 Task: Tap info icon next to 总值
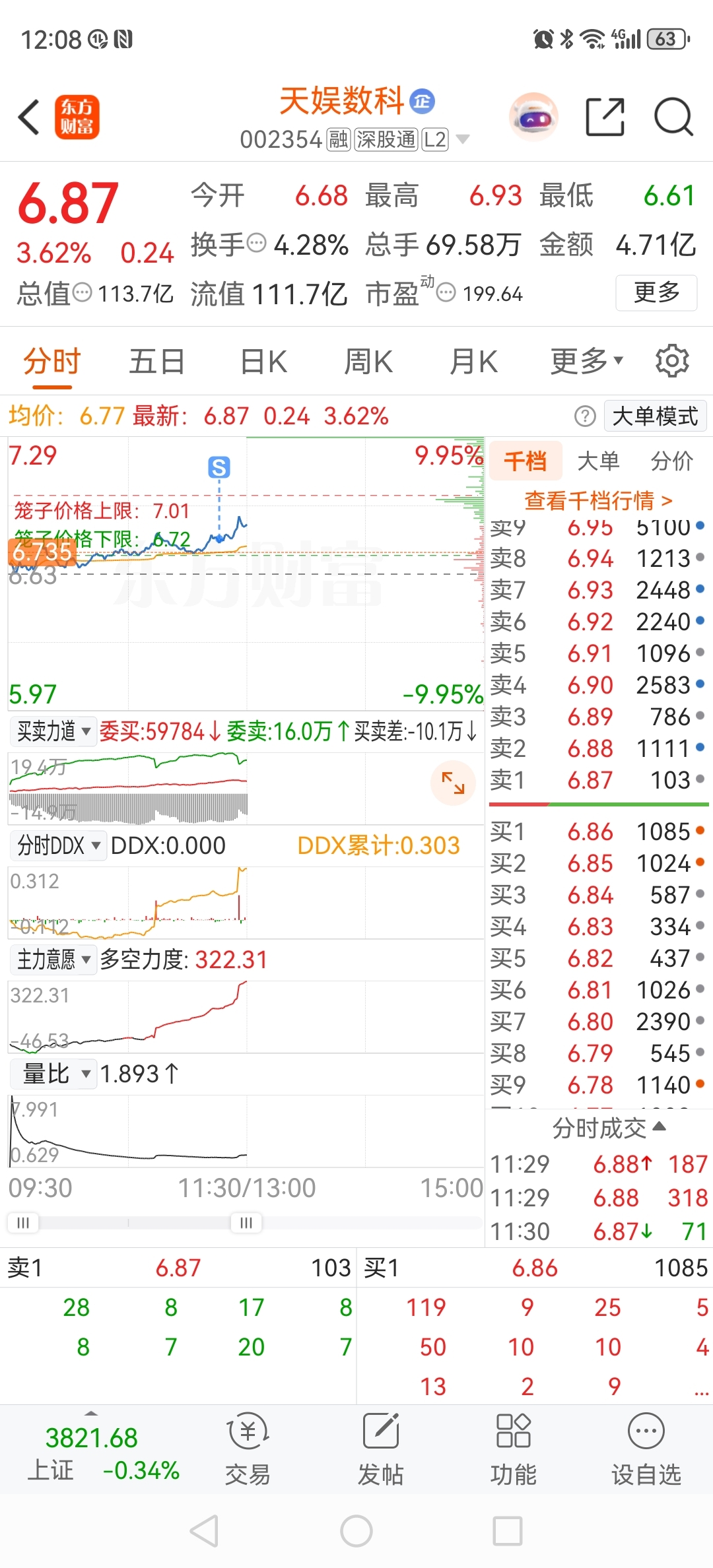(x=82, y=292)
